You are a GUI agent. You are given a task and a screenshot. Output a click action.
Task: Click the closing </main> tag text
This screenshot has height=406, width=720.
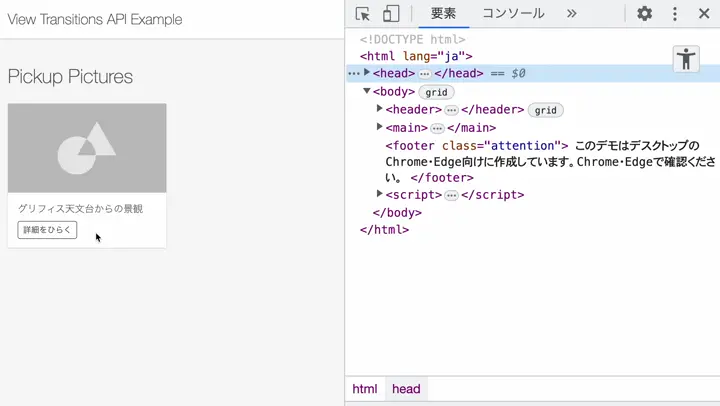pos(471,128)
